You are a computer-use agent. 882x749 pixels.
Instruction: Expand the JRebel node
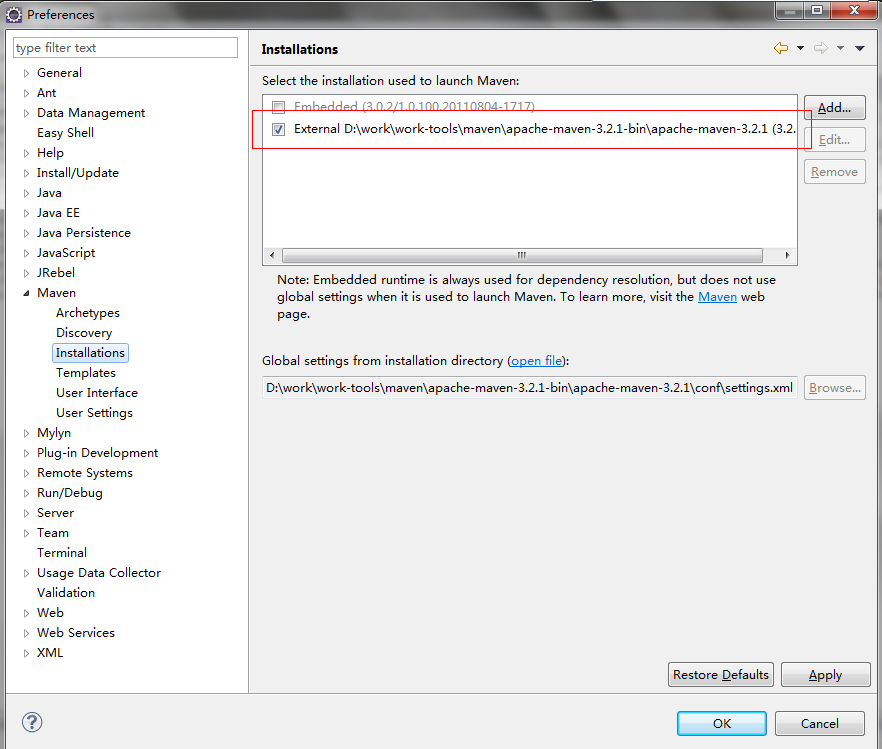tap(26, 273)
